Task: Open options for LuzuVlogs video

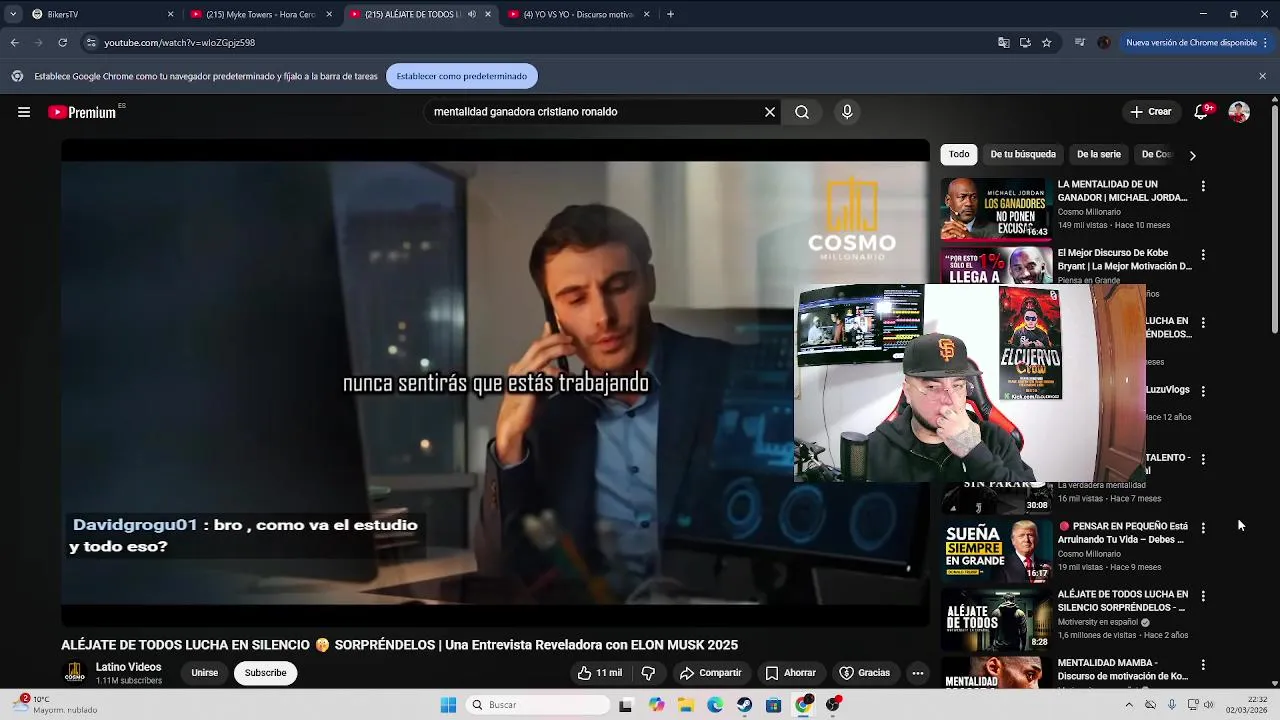Action: click(x=1203, y=391)
